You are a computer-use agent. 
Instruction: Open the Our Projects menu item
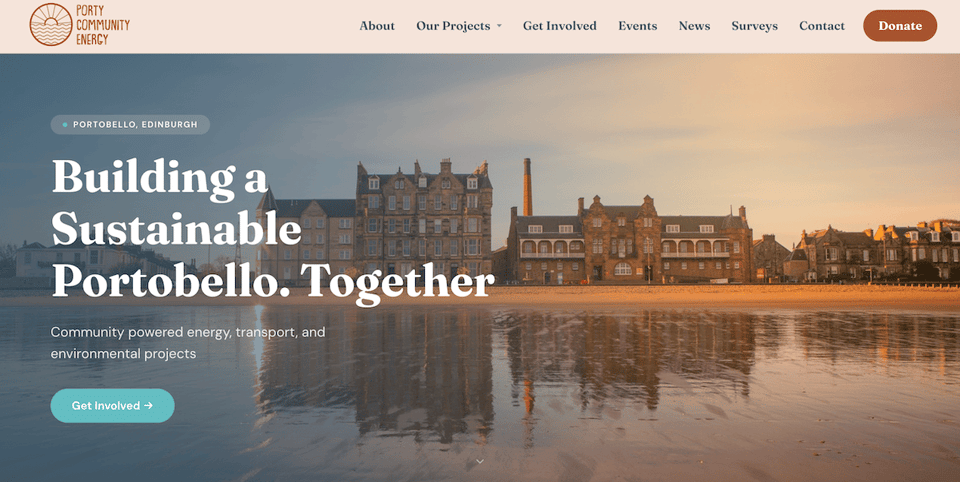pyautogui.click(x=453, y=26)
